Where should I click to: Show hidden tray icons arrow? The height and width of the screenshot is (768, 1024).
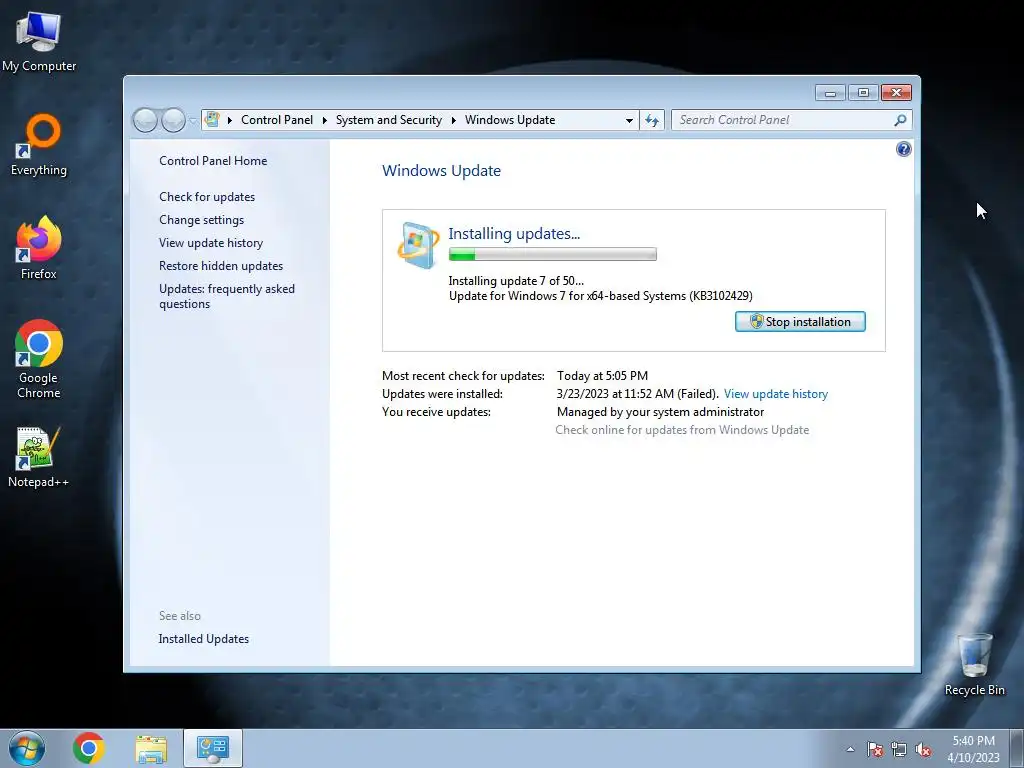click(850, 749)
